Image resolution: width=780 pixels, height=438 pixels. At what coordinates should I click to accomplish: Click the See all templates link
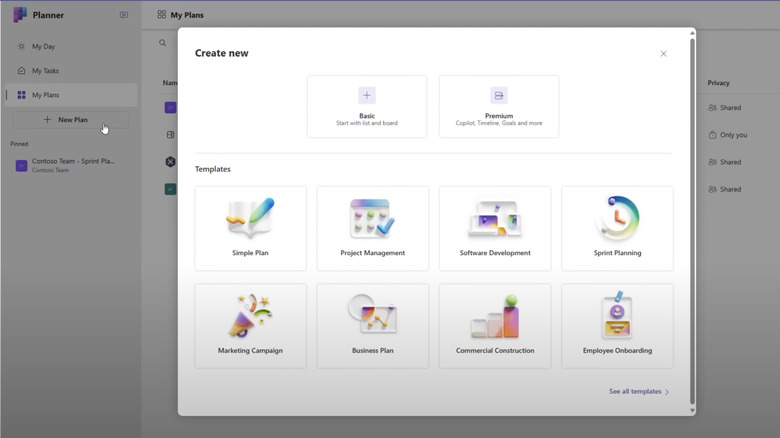638,392
